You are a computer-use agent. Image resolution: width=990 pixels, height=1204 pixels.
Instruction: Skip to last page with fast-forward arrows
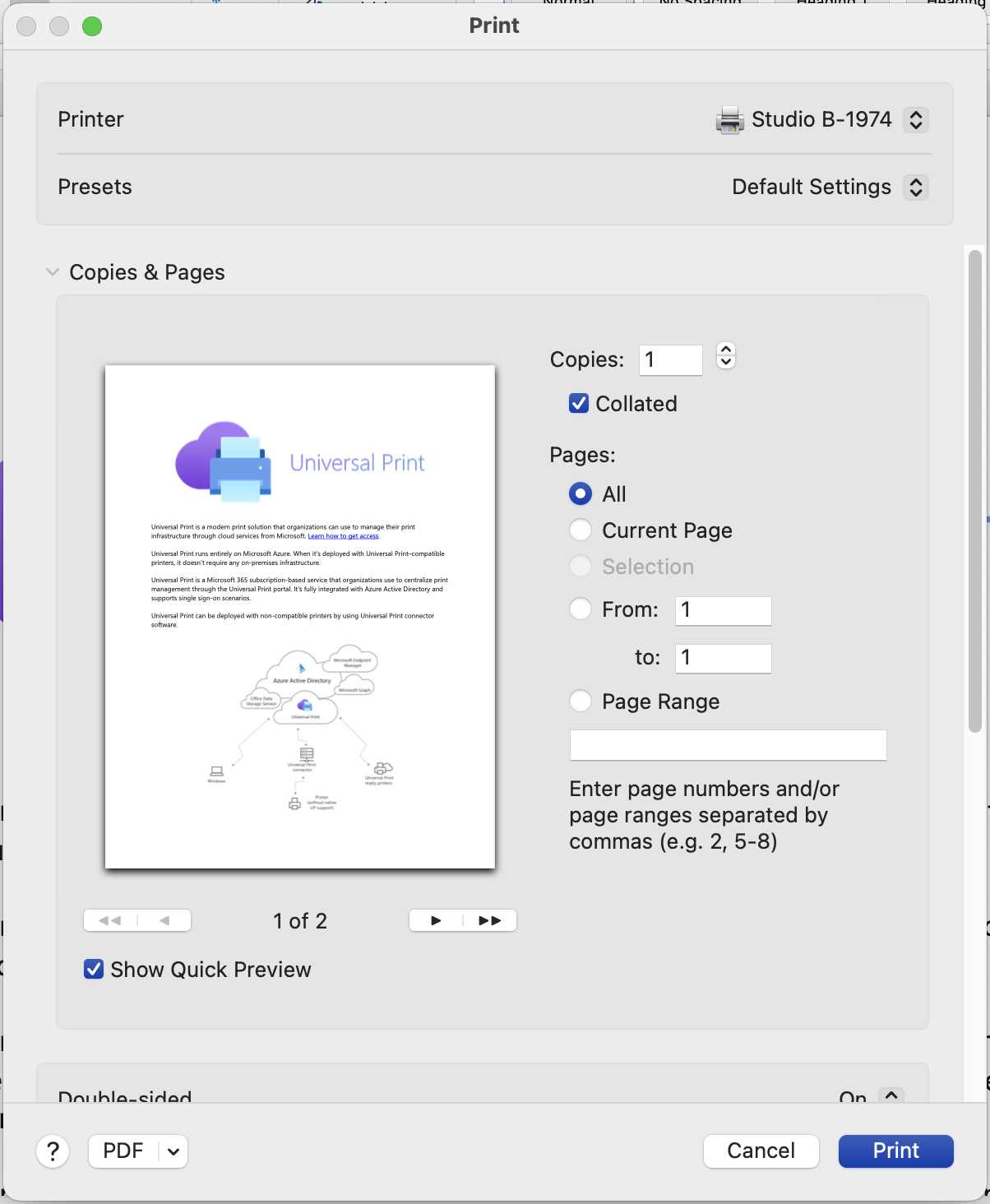click(490, 920)
